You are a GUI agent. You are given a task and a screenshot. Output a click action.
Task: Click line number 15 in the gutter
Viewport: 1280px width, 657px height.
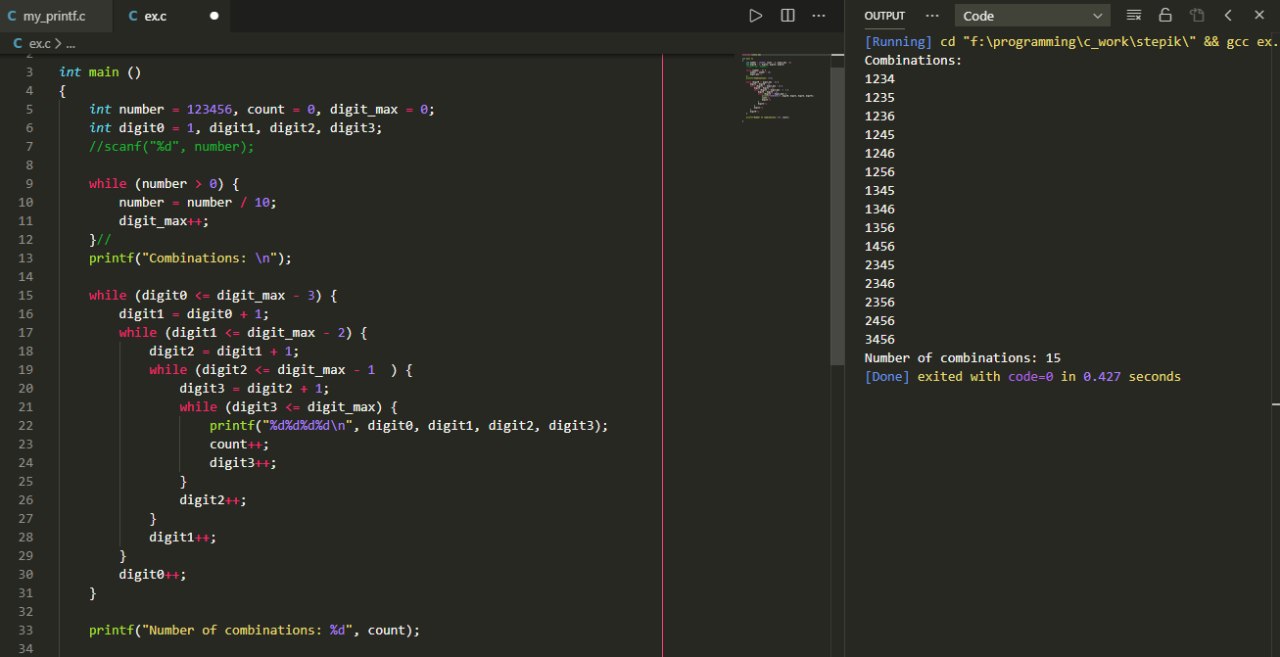tap(25, 295)
